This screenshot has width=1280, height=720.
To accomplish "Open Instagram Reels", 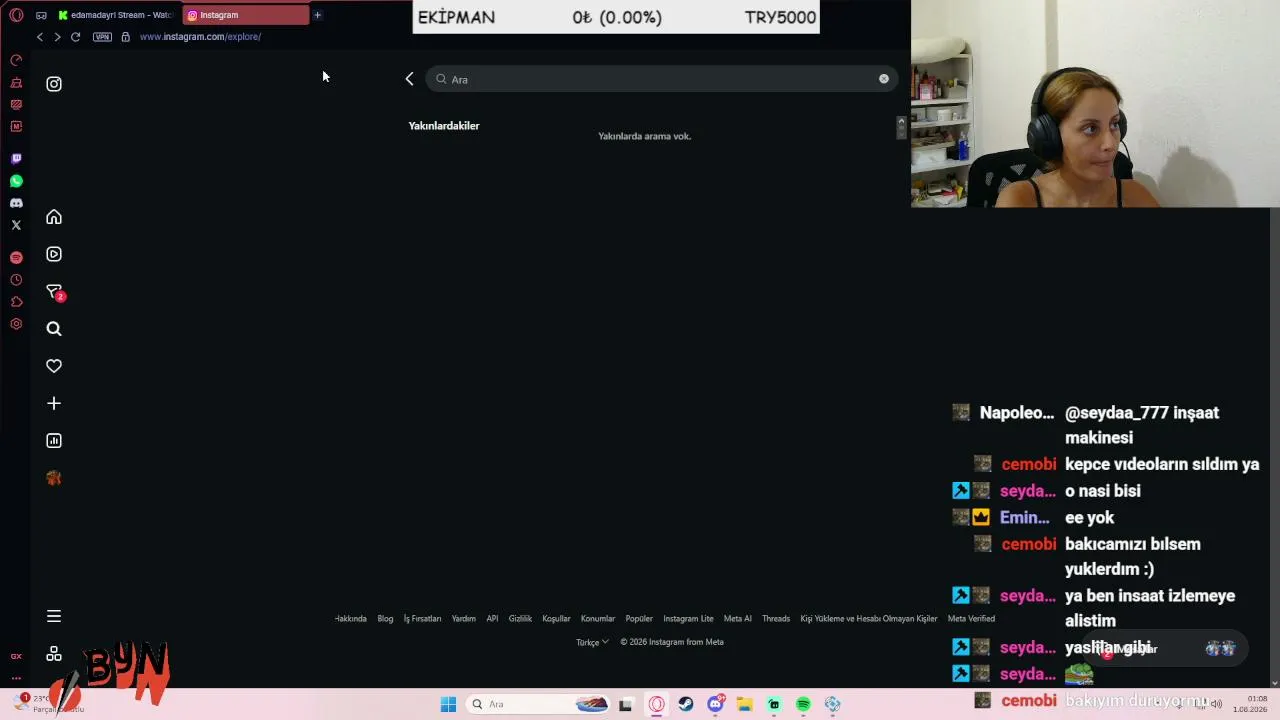I will [54, 254].
